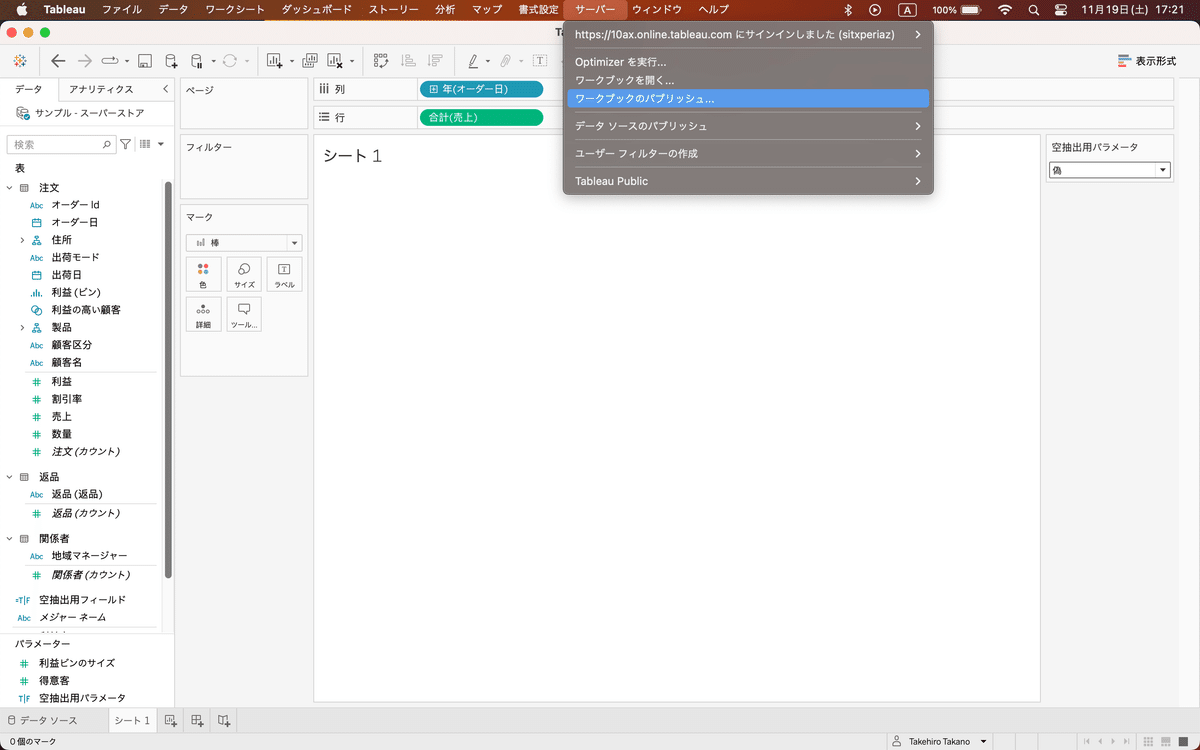The image size is (1200, 750).
Task: Open the 詳細 detail marks card button
Action: click(203, 314)
